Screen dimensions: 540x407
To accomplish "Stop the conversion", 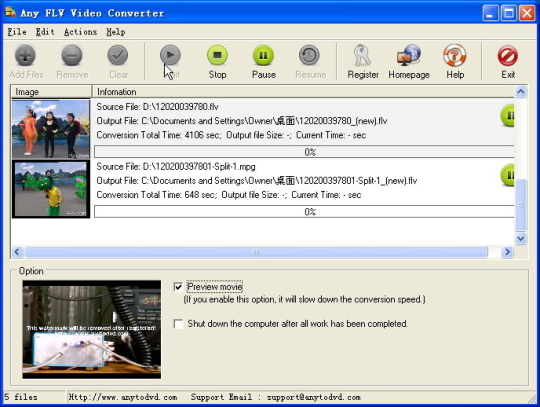I will coord(217,55).
